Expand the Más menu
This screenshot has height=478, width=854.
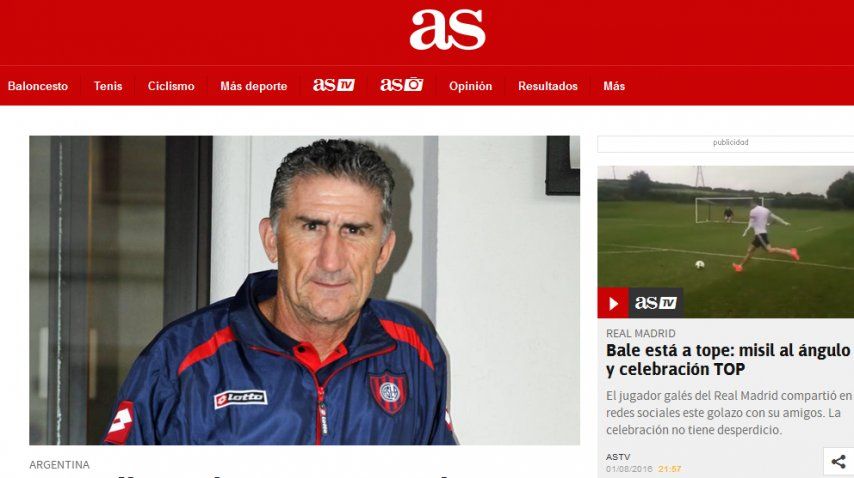pos(614,86)
